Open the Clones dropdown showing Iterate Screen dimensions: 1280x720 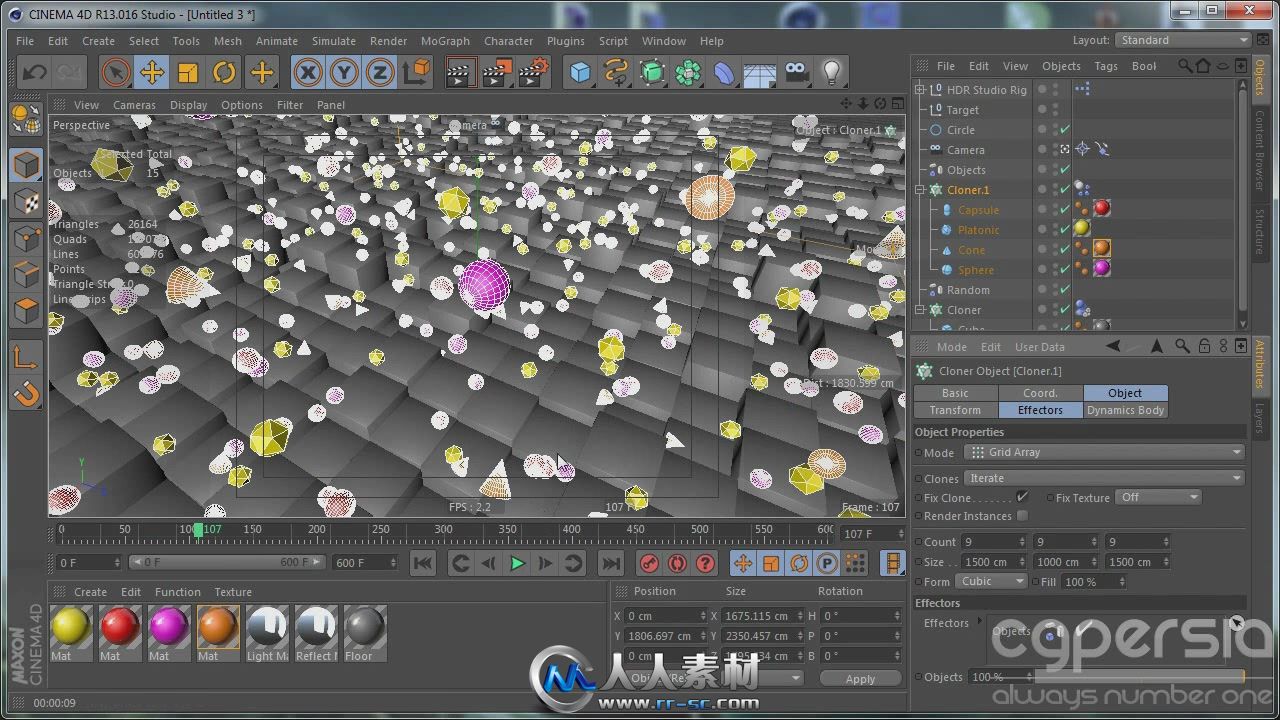pos(1105,478)
